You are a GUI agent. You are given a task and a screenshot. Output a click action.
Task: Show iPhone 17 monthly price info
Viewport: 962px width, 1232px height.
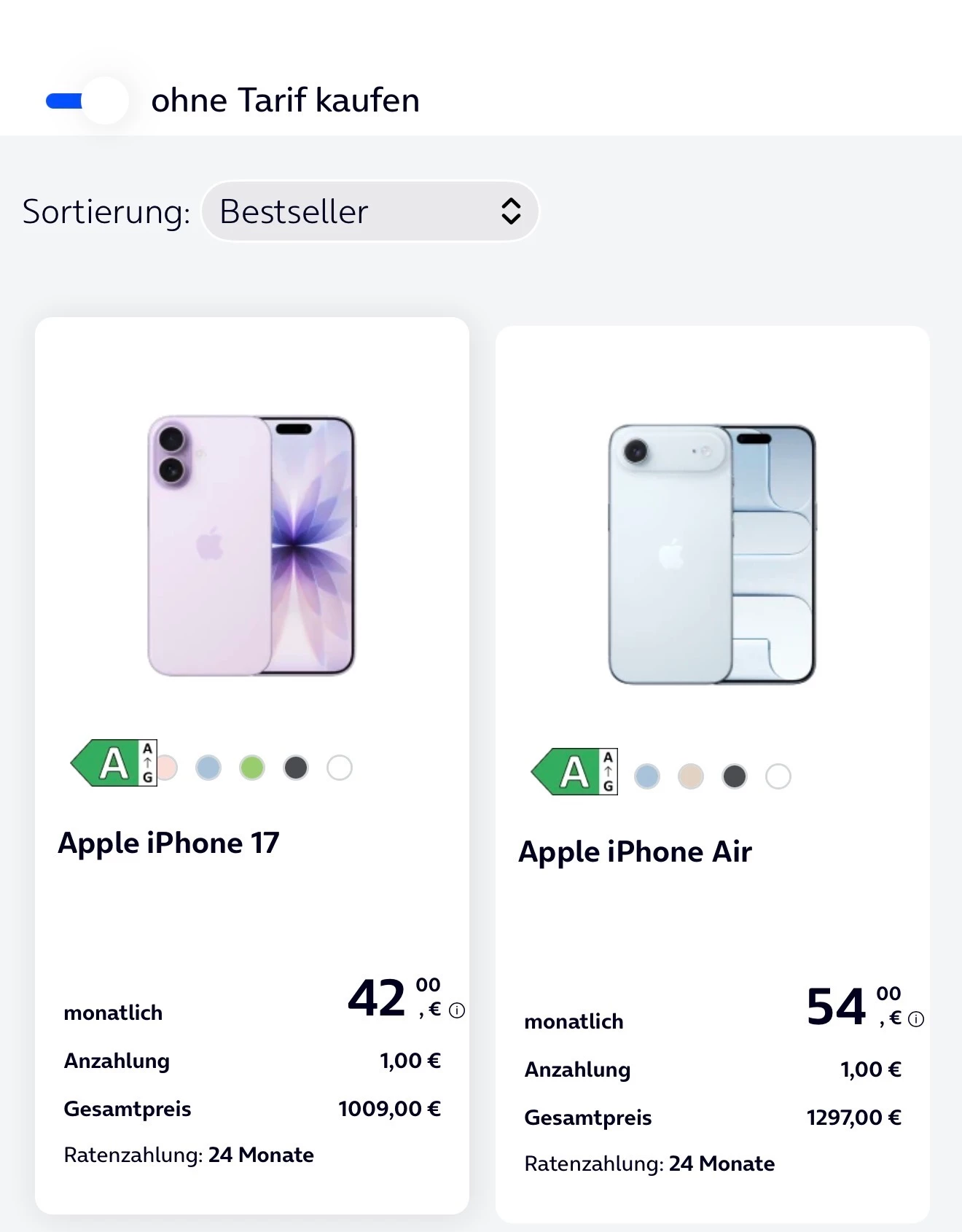click(x=457, y=1010)
